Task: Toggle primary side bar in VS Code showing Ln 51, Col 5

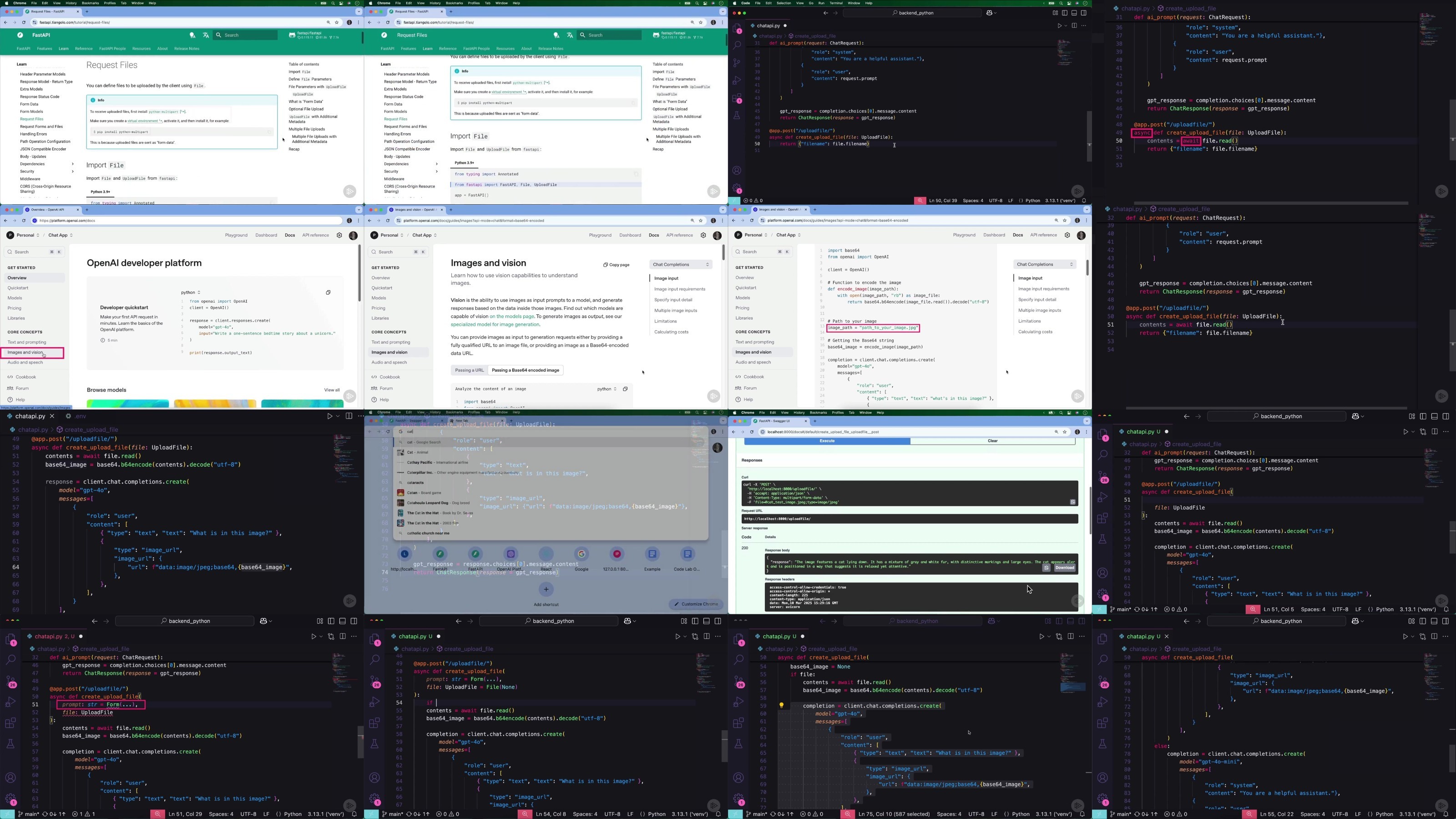Action: [1423, 416]
